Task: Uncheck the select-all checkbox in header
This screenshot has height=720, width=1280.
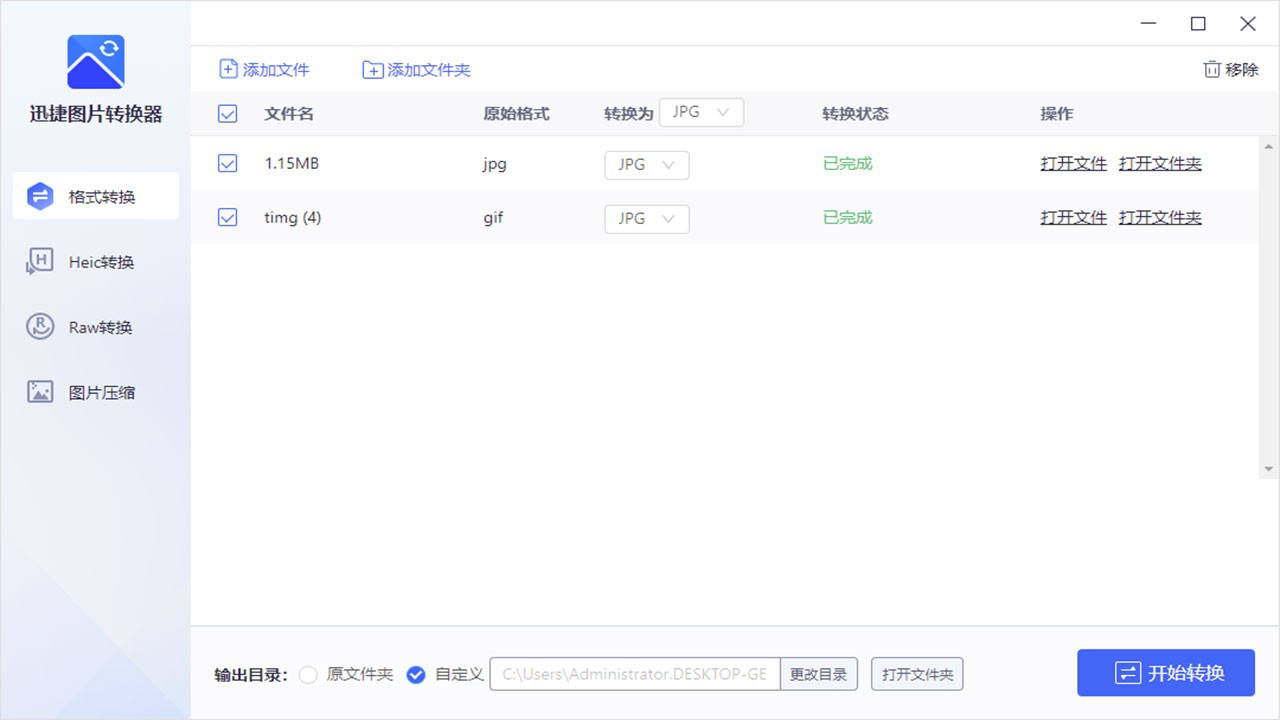Action: coord(227,114)
